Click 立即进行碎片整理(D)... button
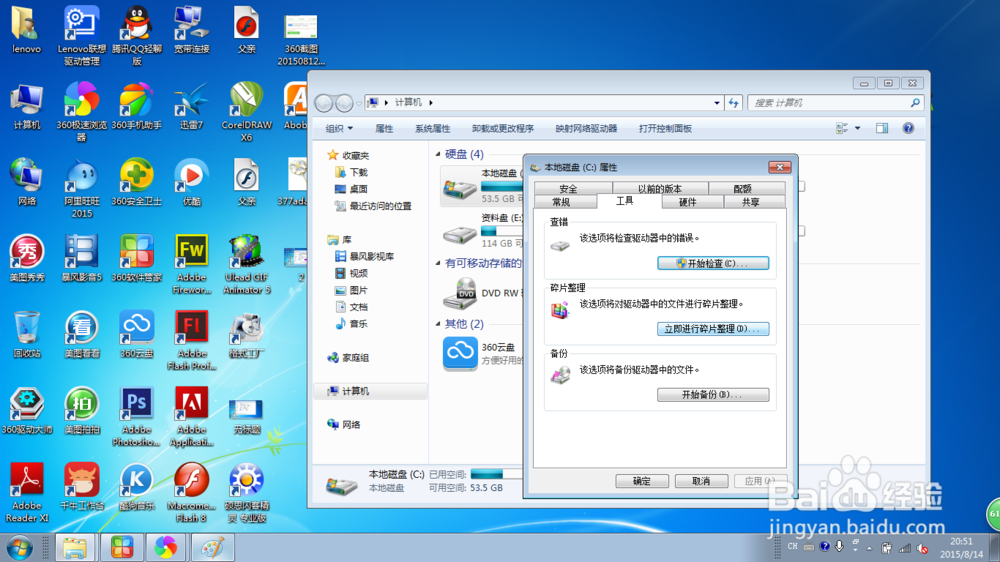1000x562 pixels. click(713, 329)
